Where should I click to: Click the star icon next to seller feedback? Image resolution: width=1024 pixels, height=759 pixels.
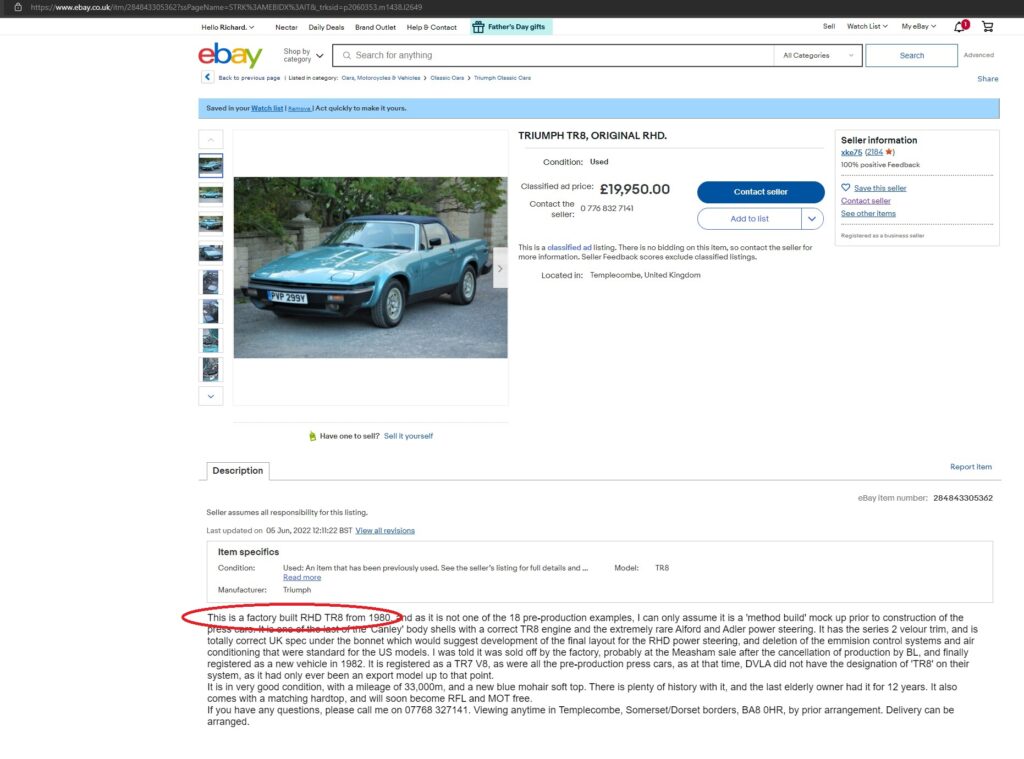[888, 152]
